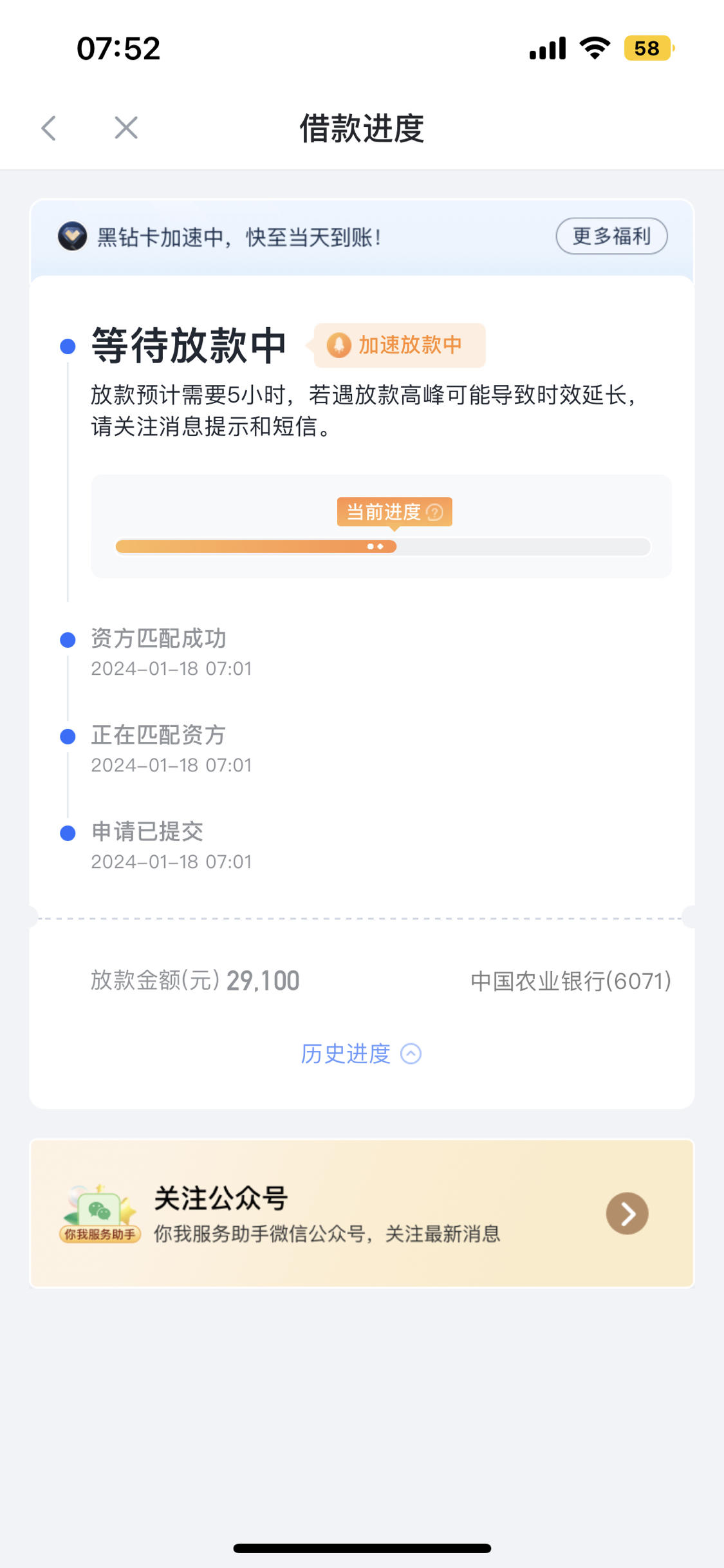Open 关注公众号 arrow button
The width and height of the screenshot is (724, 1568).
pos(627,1213)
